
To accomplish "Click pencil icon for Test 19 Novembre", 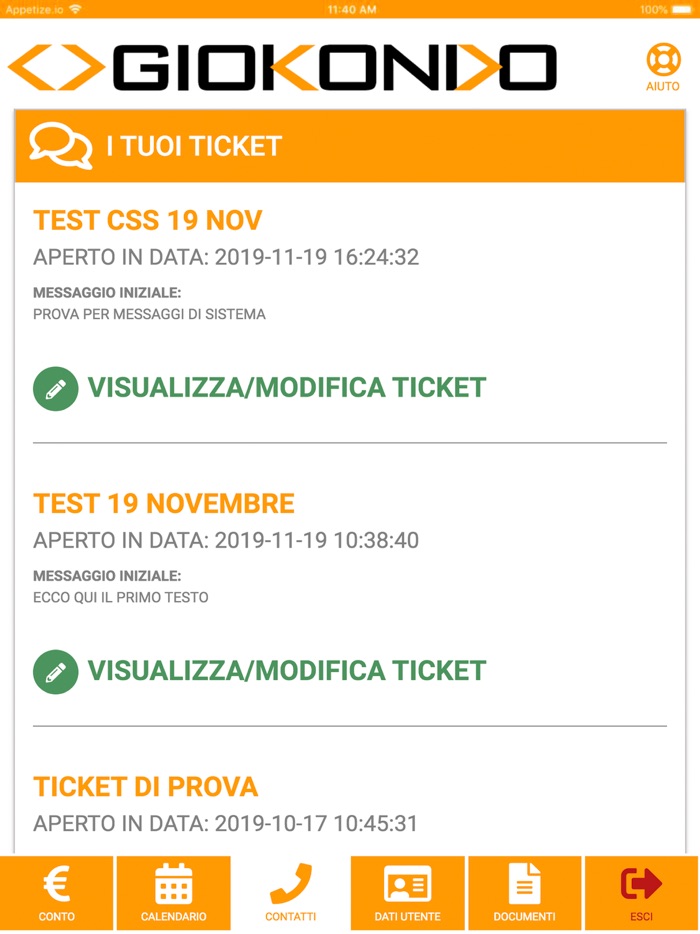I will (56, 671).
